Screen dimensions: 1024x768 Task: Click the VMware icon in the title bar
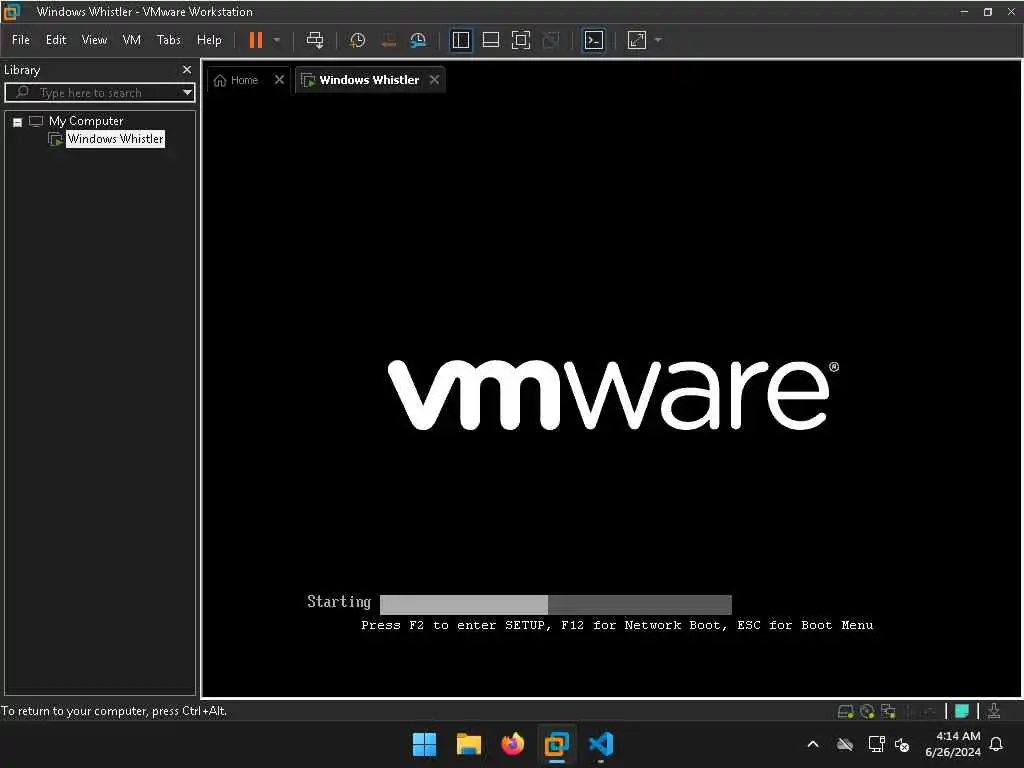point(12,11)
